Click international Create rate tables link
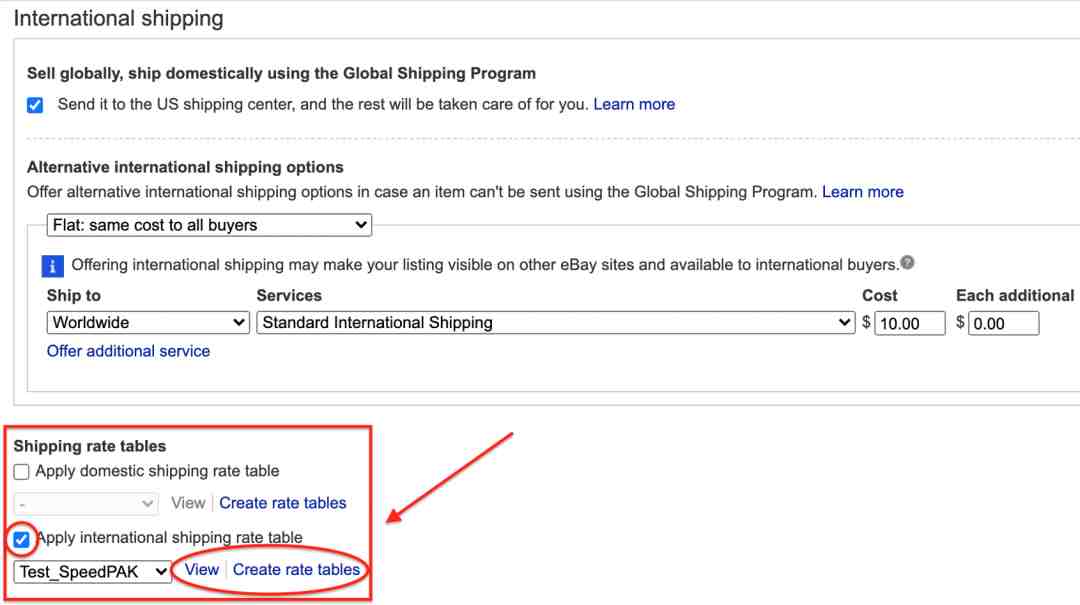 click(x=296, y=570)
